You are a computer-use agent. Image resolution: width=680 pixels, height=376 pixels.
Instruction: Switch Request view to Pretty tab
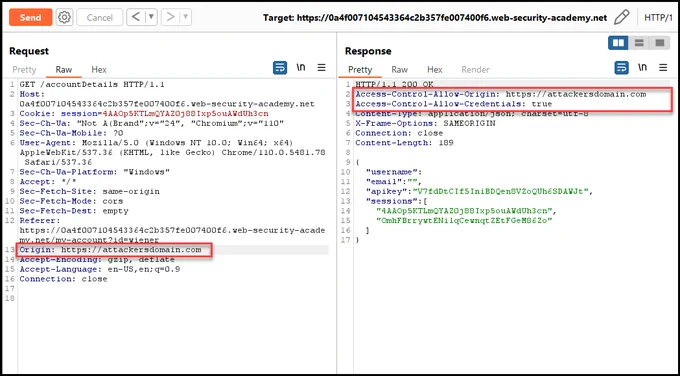(24, 69)
